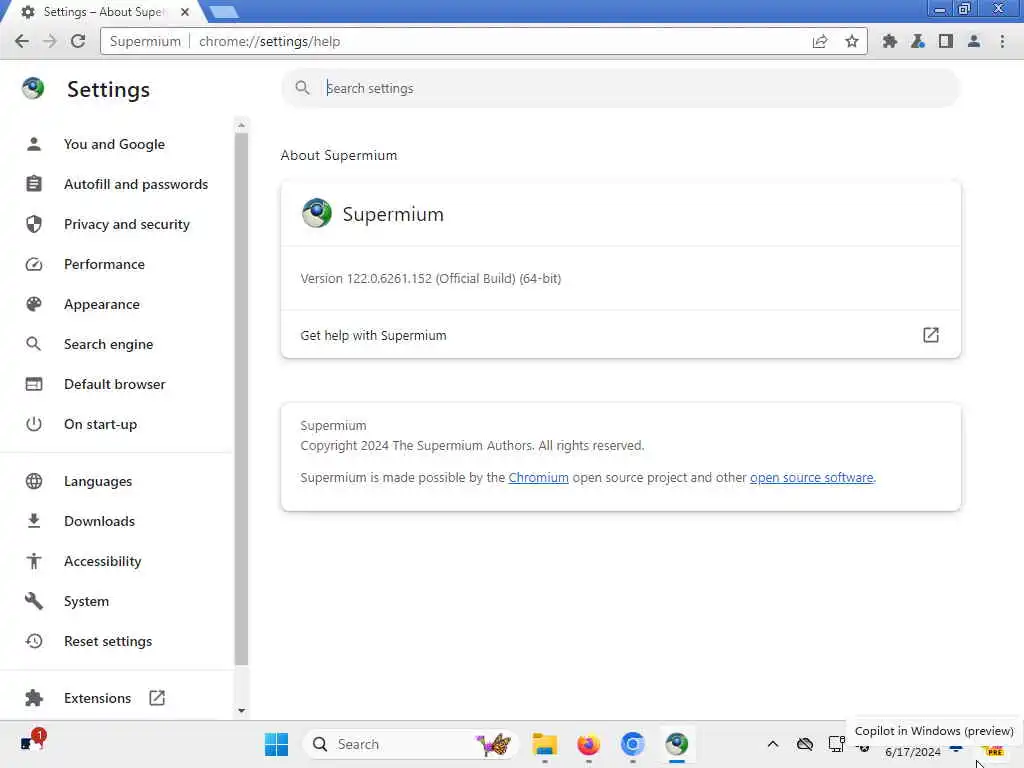Toggle the side panel icon
1024x768 pixels.
tap(946, 41)
